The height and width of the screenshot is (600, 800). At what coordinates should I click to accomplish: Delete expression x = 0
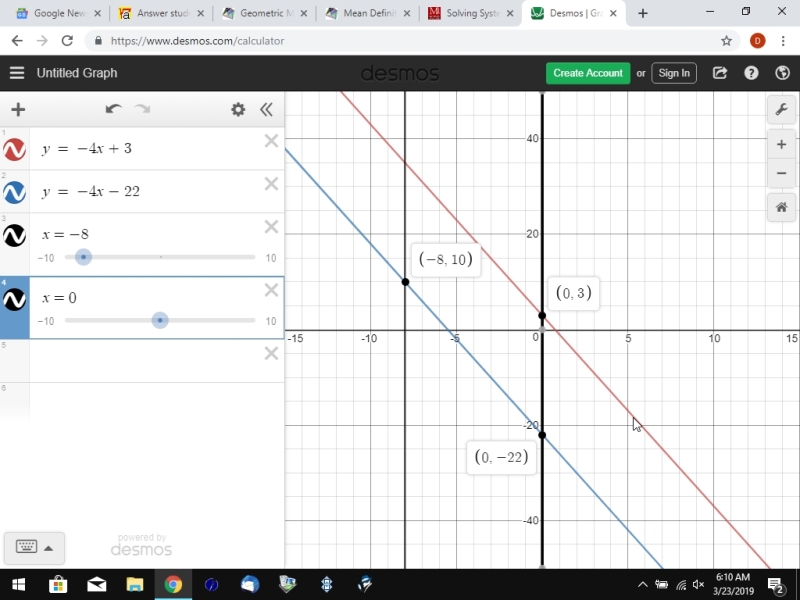click(271, 290)
